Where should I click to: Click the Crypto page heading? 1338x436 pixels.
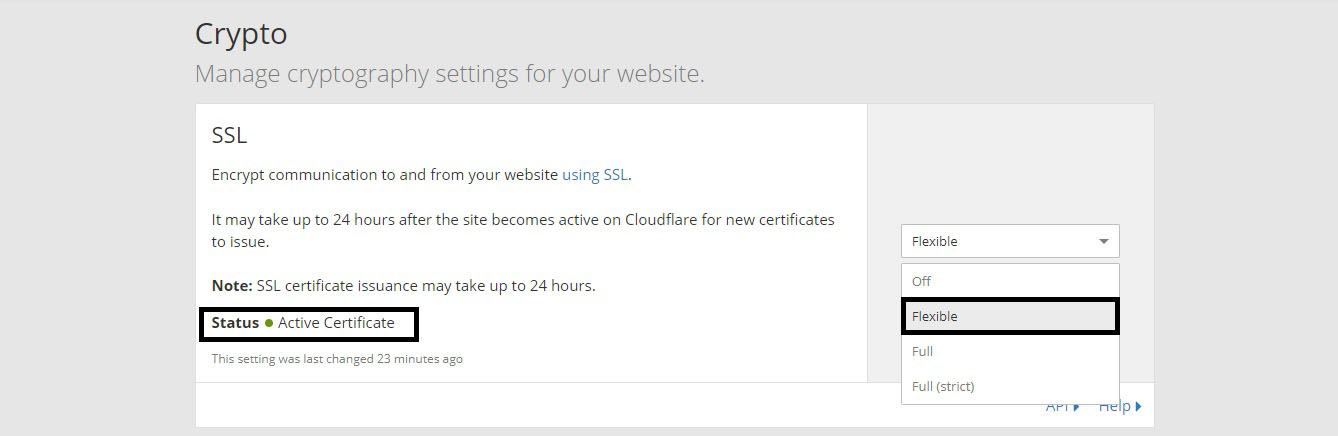(x=241, y=34)
